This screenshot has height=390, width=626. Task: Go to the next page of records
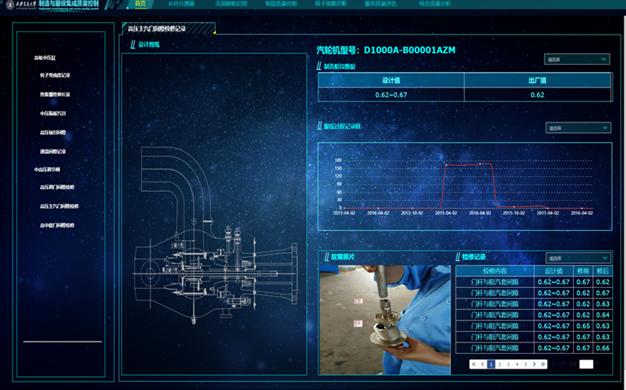pos(535,364)
